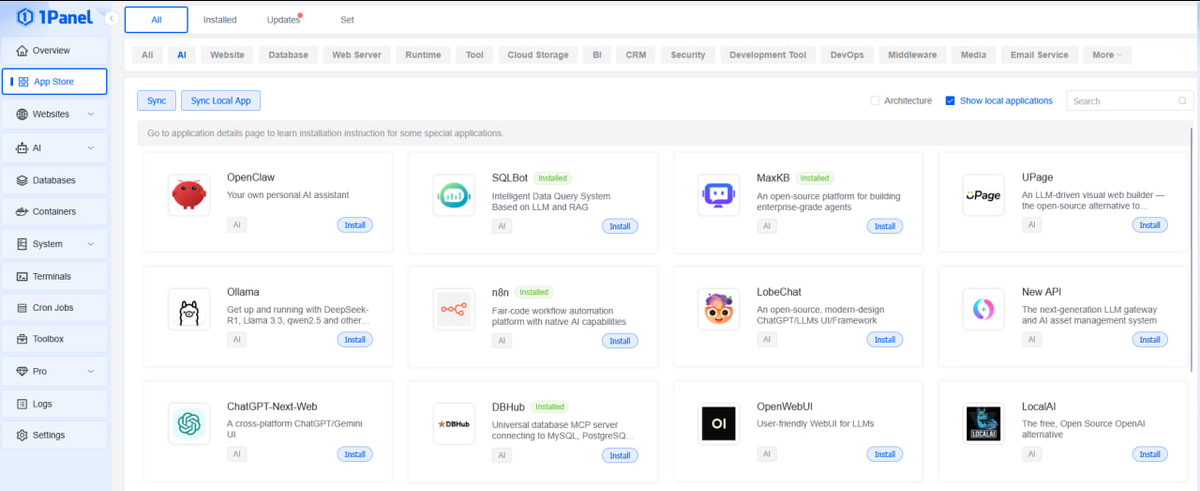Open the MaxKB robot app icon
Viewport: 1200px width, 491px height.
tap(719, 195)
